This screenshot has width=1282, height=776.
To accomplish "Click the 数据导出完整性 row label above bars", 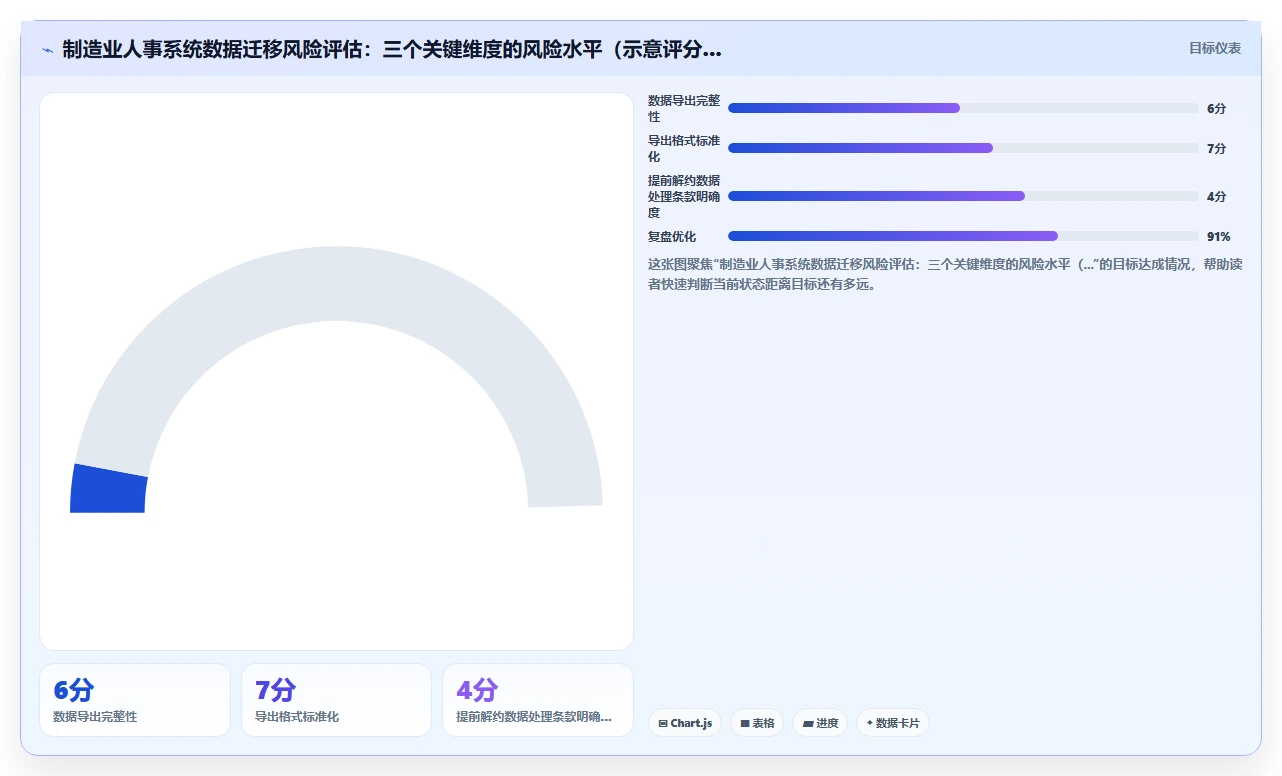I will click(684, 109).
